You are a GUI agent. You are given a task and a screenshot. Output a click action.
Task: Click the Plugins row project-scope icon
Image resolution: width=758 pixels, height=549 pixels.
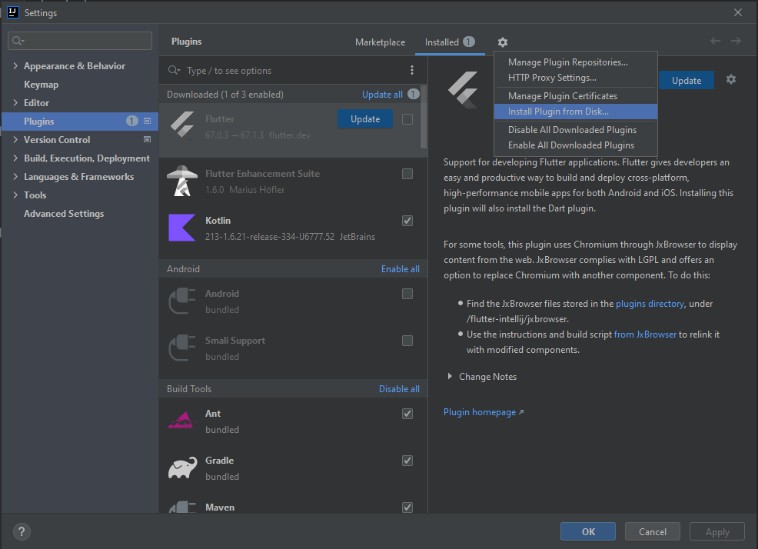[x=147, y=121]
